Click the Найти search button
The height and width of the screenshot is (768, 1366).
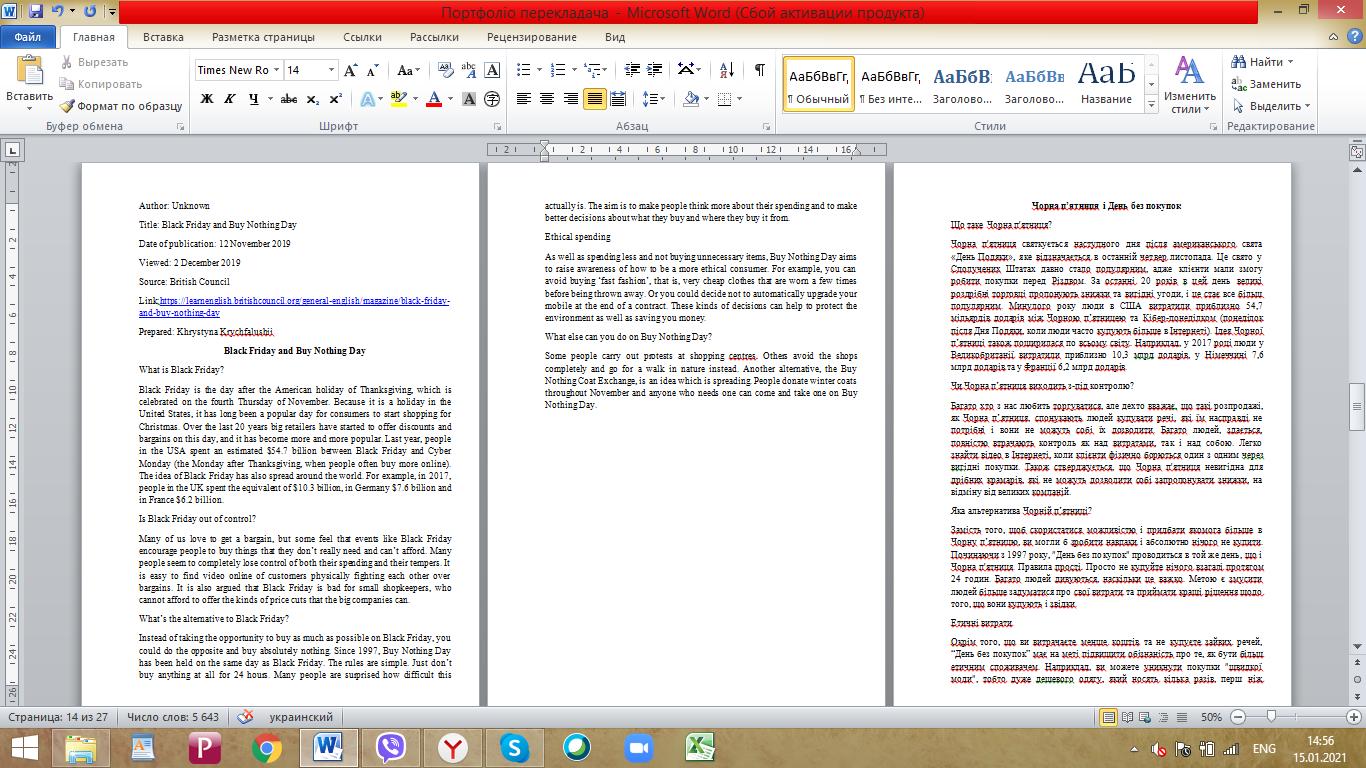click(x=1261, y=62)
